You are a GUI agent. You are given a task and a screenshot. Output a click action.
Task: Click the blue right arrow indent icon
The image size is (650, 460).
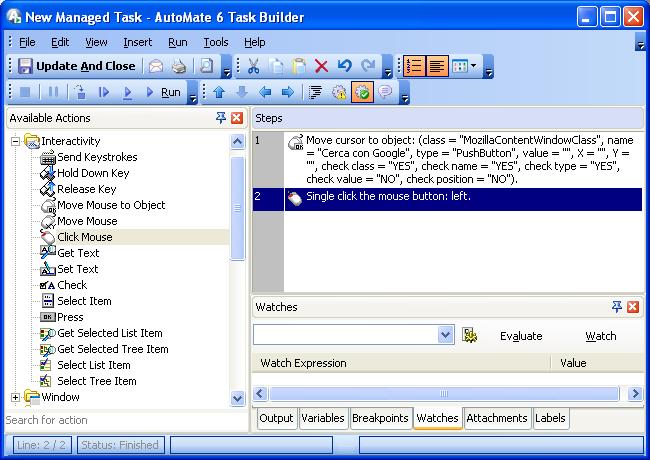tap(288, 92)
